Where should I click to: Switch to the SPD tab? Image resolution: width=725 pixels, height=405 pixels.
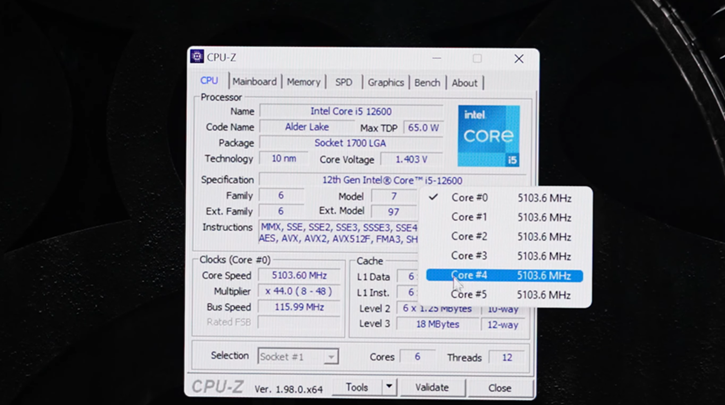click(x=343, y=82)
